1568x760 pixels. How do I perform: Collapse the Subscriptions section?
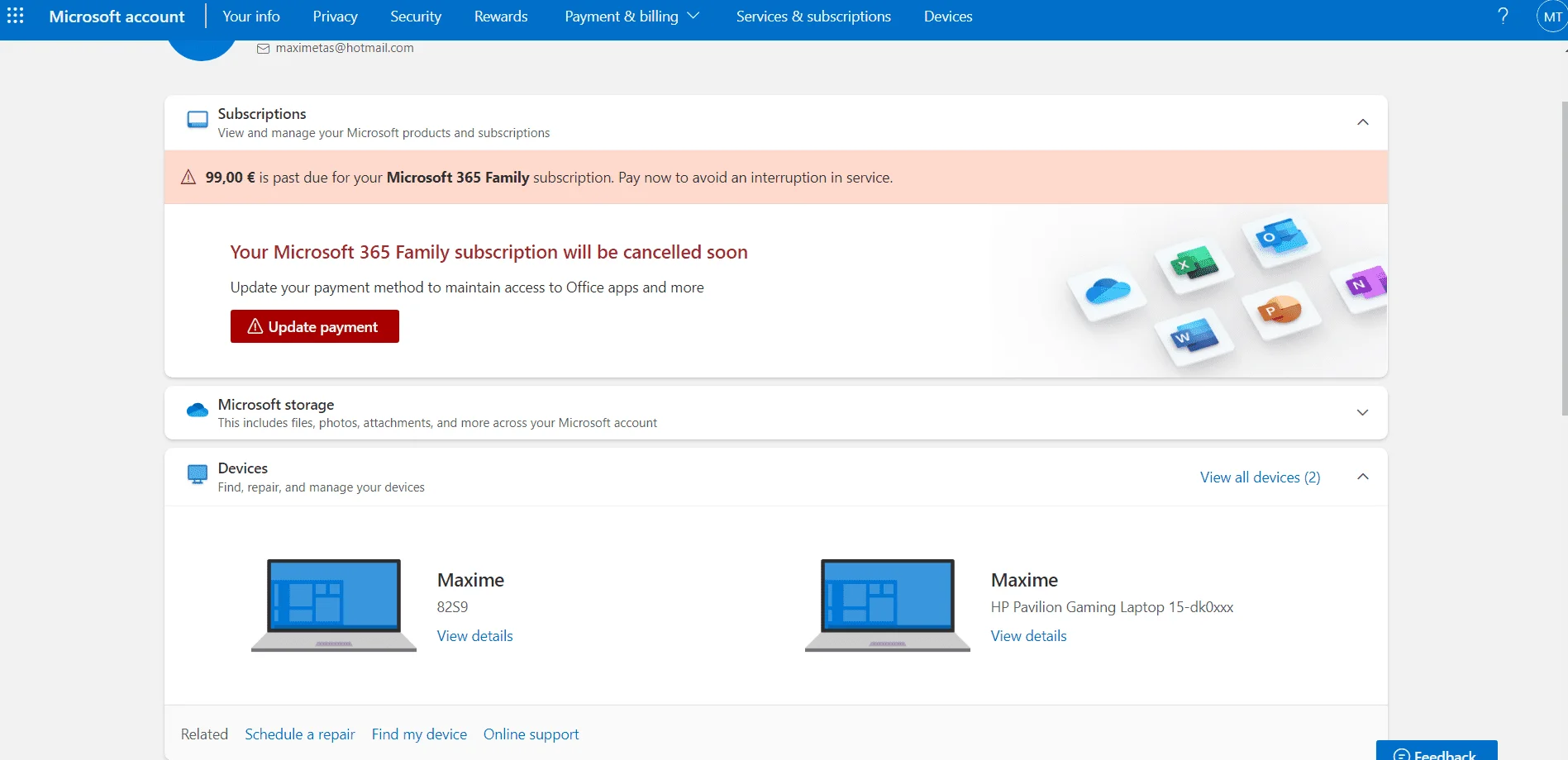point(1363,122)
